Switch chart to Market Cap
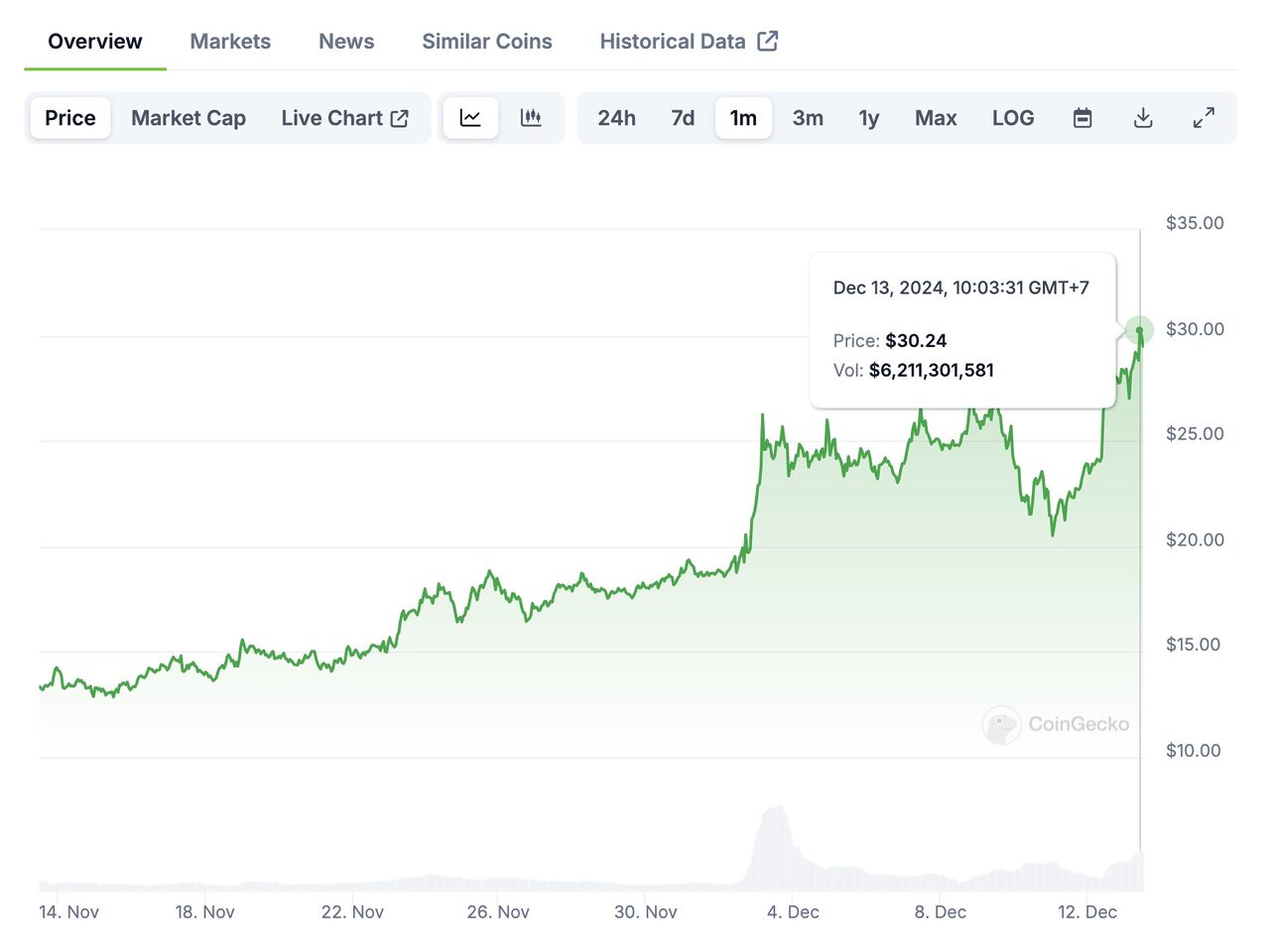Viewport: 1270px width, 952px height. pos(189,118)
